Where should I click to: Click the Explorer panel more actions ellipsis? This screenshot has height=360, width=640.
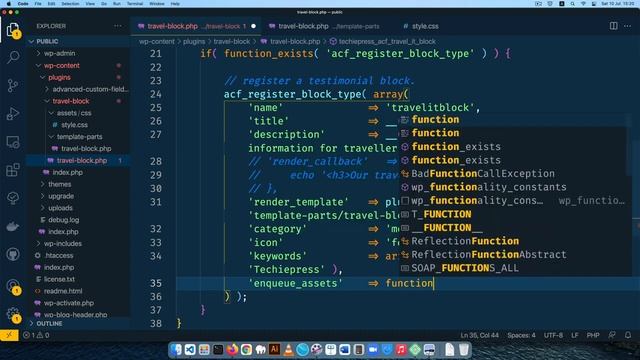(118, 26)
